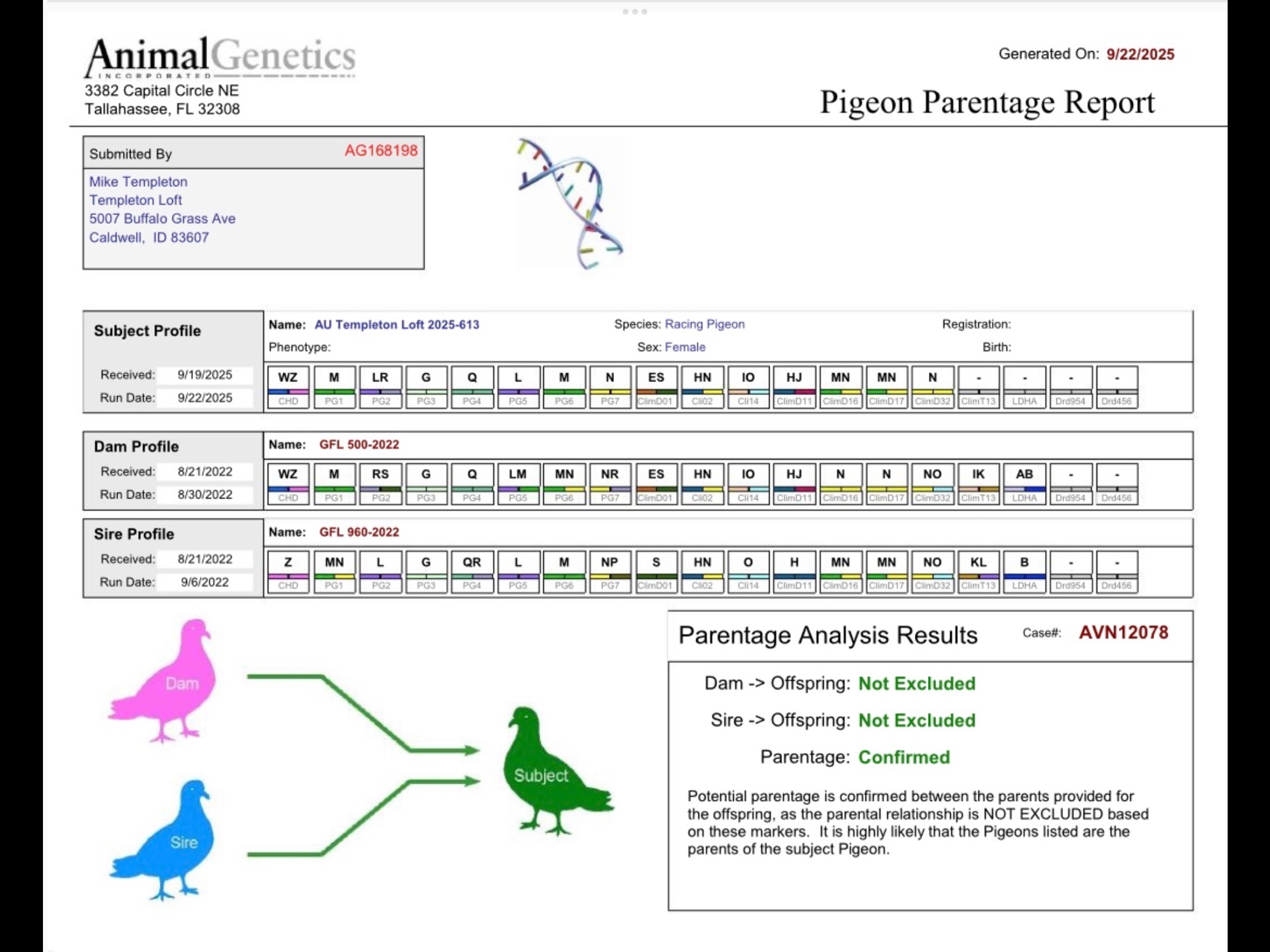Click the sire name GFL 960-2022
This screenshot has width=1270, height=952.
click(x=359, y=532)
